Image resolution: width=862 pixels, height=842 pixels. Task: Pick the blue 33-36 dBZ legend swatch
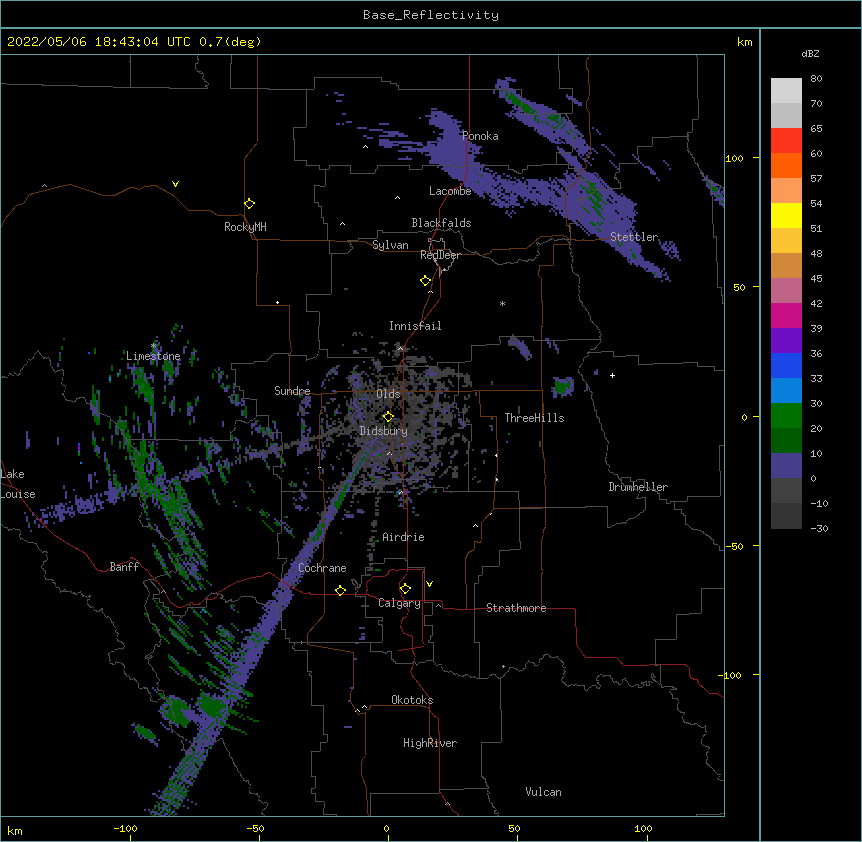pos(786,365)
